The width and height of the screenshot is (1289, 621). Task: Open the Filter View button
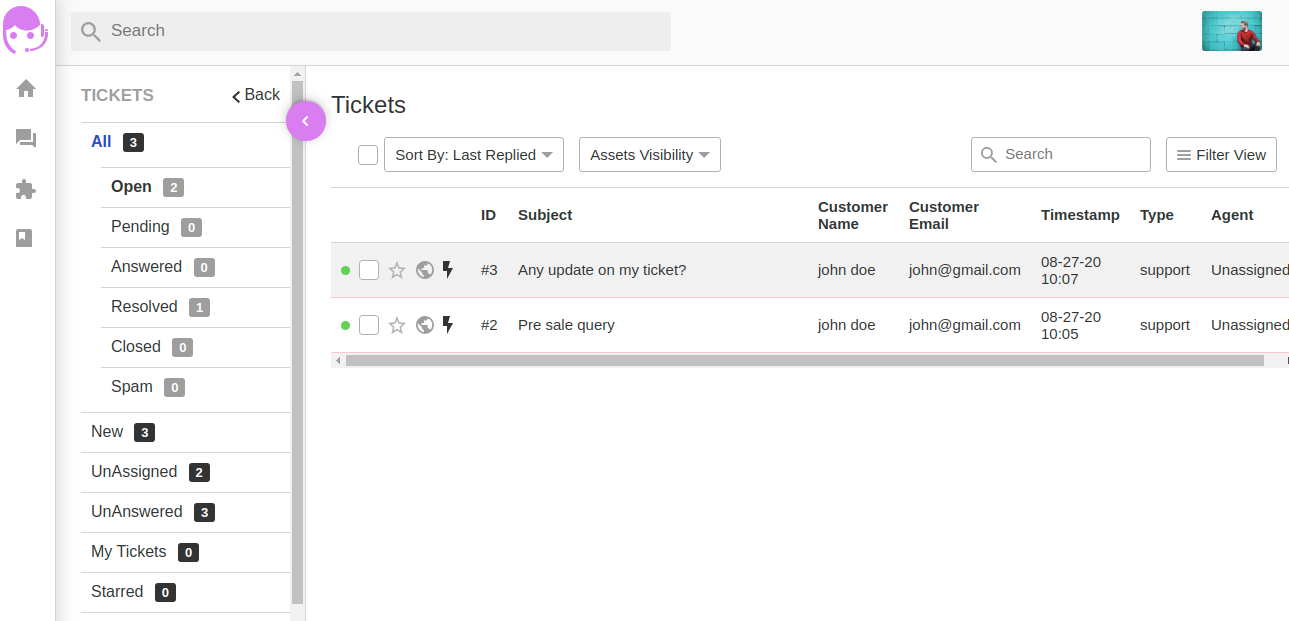pyautogui.click(x=1221, y=154)
